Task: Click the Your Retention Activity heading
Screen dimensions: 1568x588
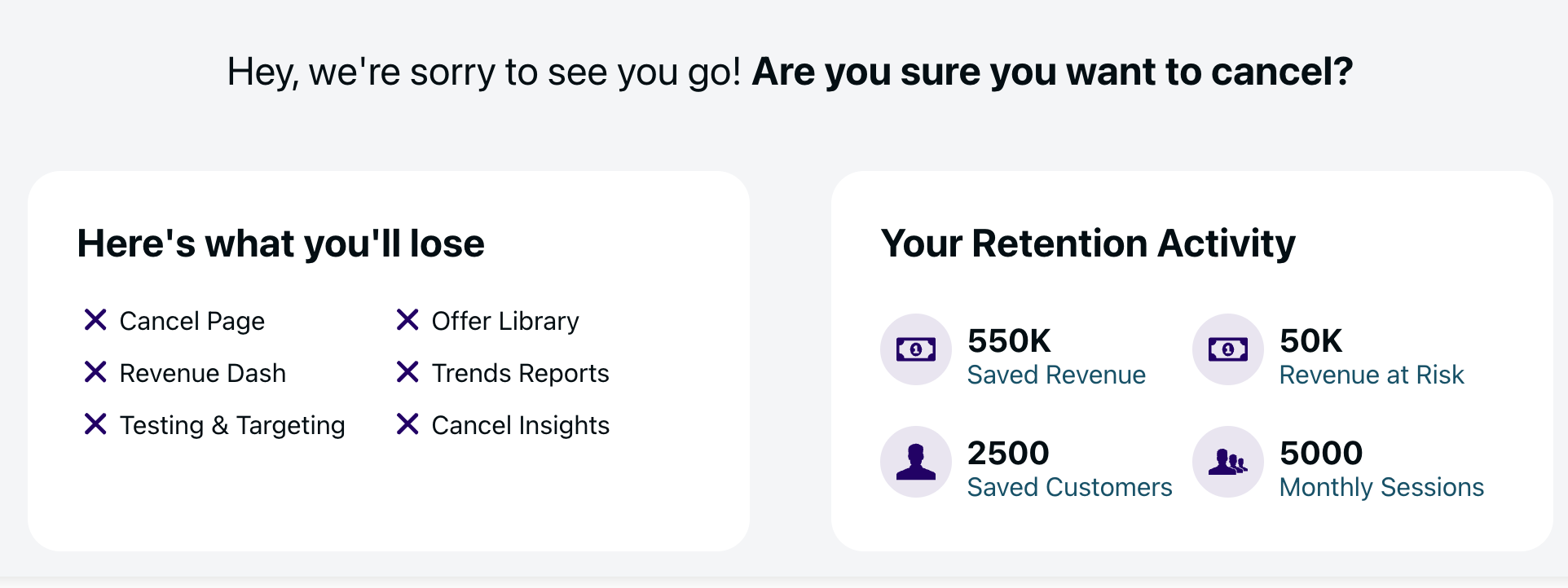Action: point(1088,244)
